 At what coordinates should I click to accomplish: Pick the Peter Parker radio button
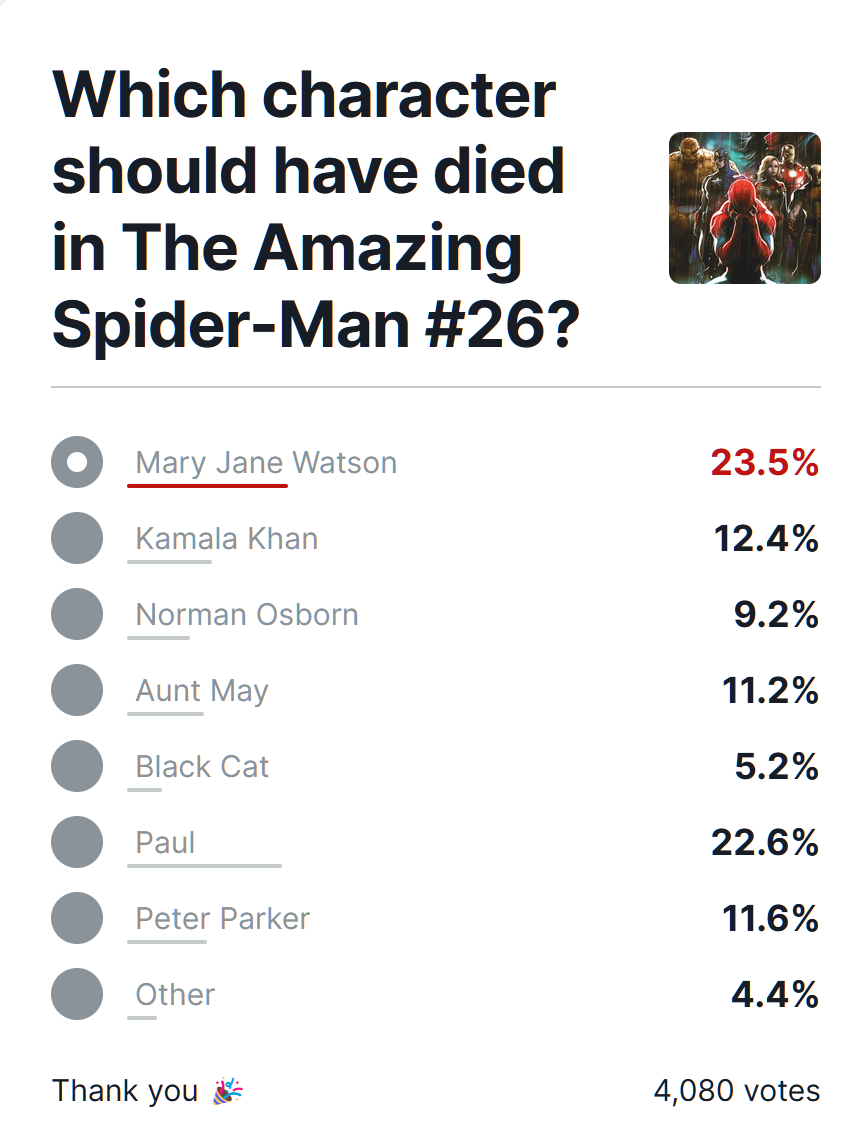tap(77, 918)
